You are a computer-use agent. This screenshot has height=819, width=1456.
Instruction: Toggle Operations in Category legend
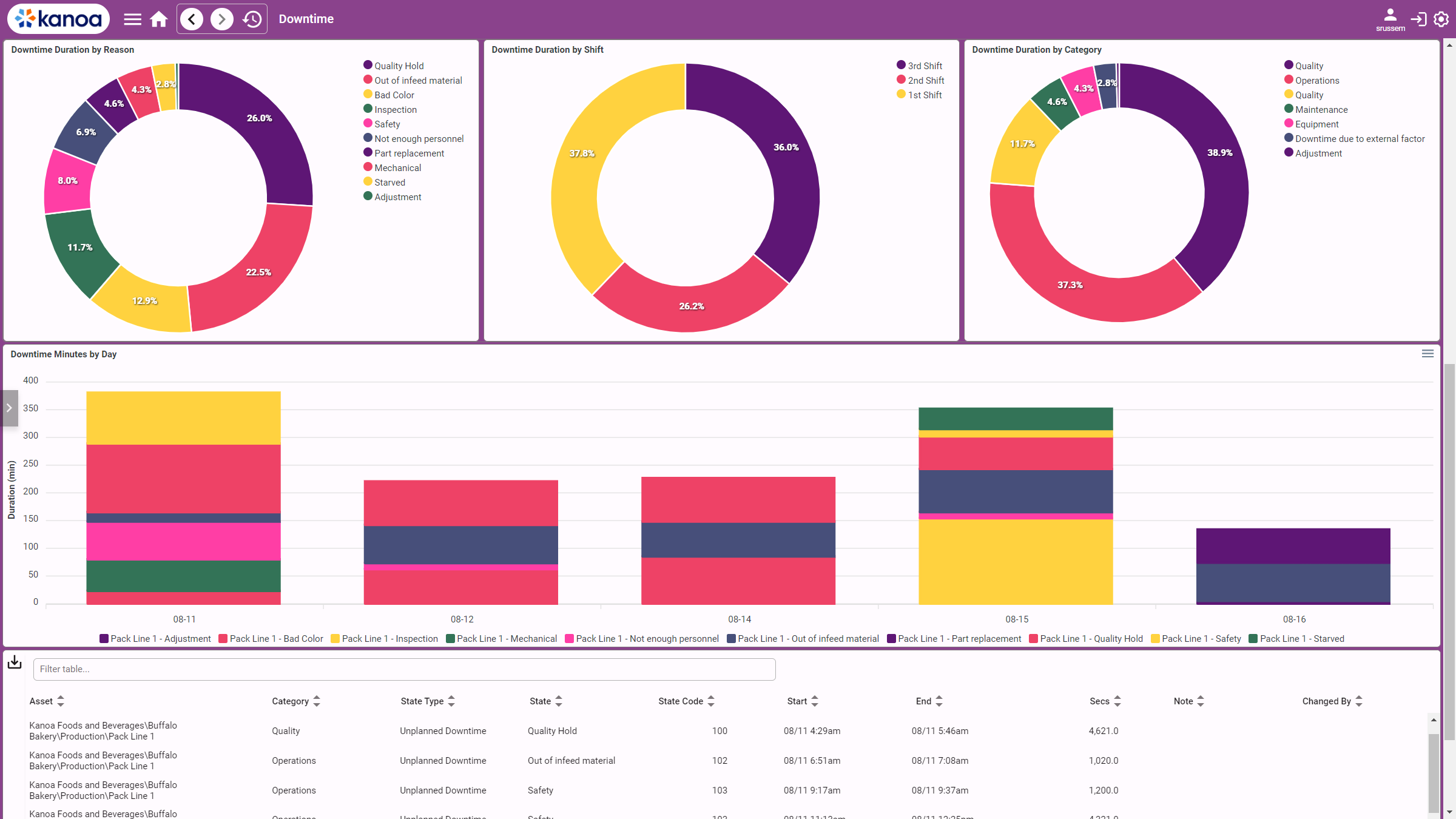(1312, 80)
